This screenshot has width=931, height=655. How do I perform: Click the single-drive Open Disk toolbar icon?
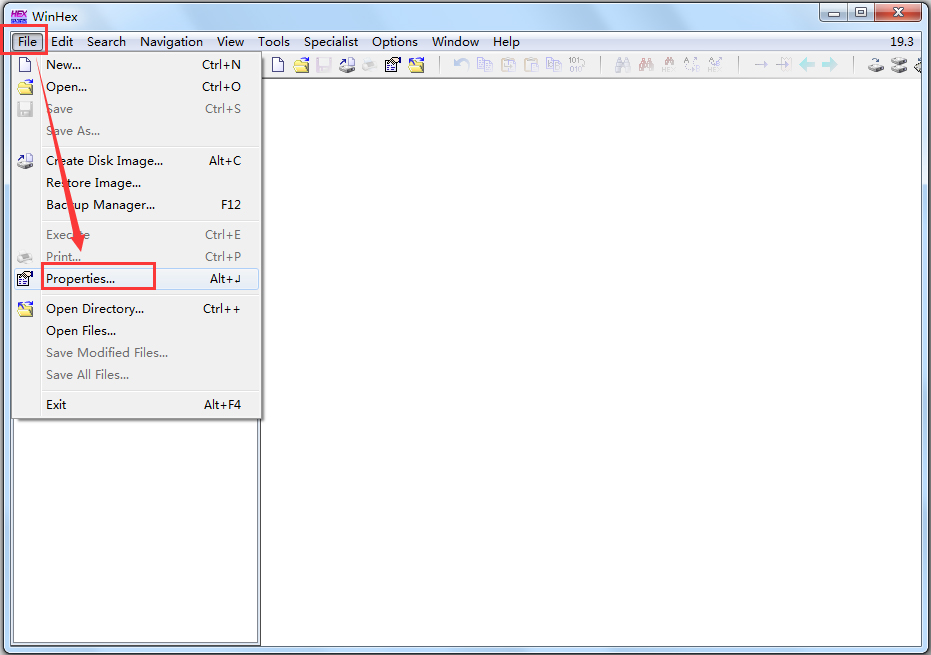[x=876, y=65]
